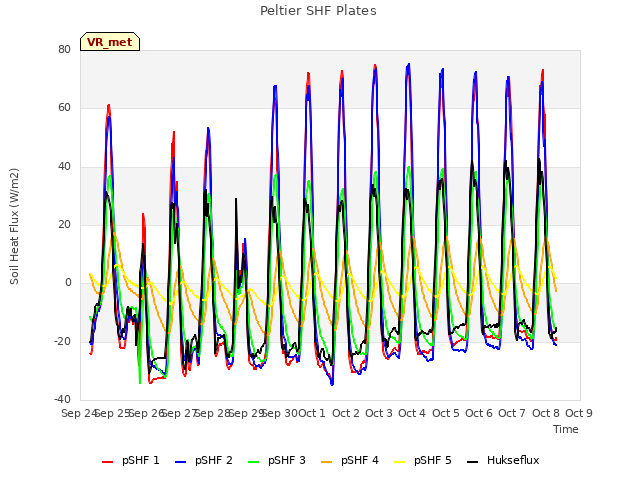Click the Oct 3 date tick
The image size is (640, 480).
(x=379, y=413)
